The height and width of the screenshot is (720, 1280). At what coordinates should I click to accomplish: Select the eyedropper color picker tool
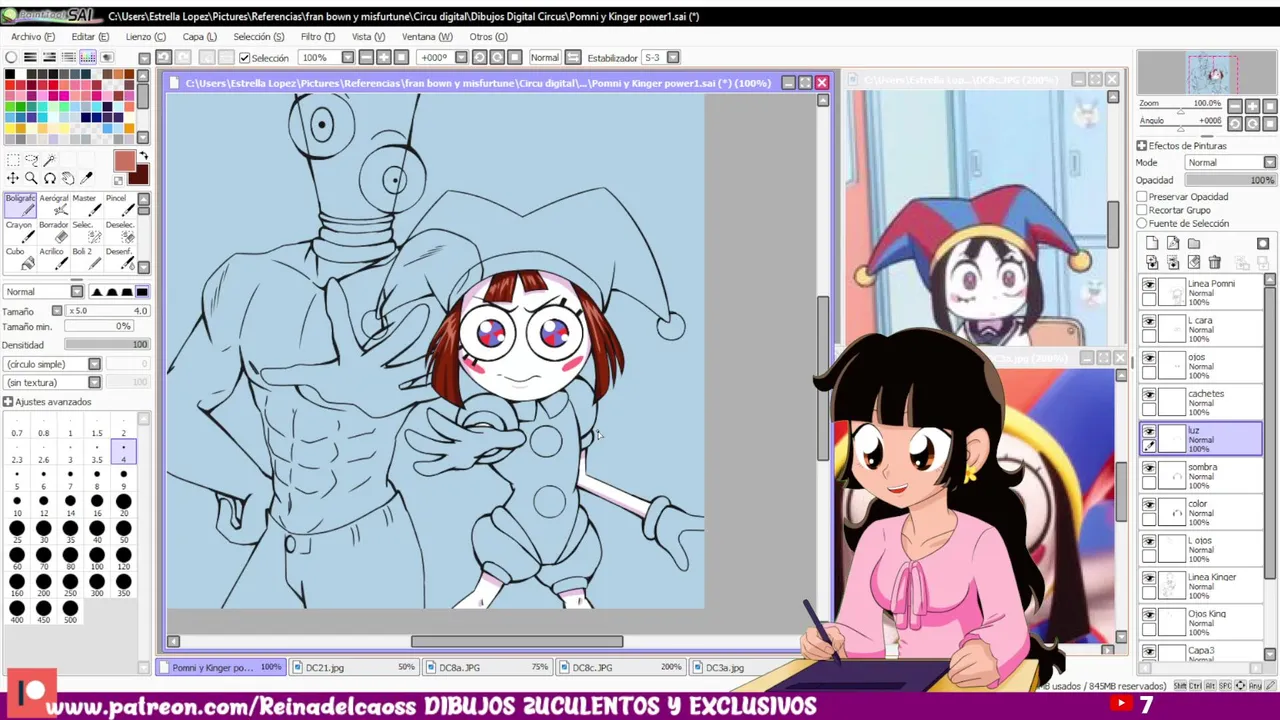coord(86,178)
